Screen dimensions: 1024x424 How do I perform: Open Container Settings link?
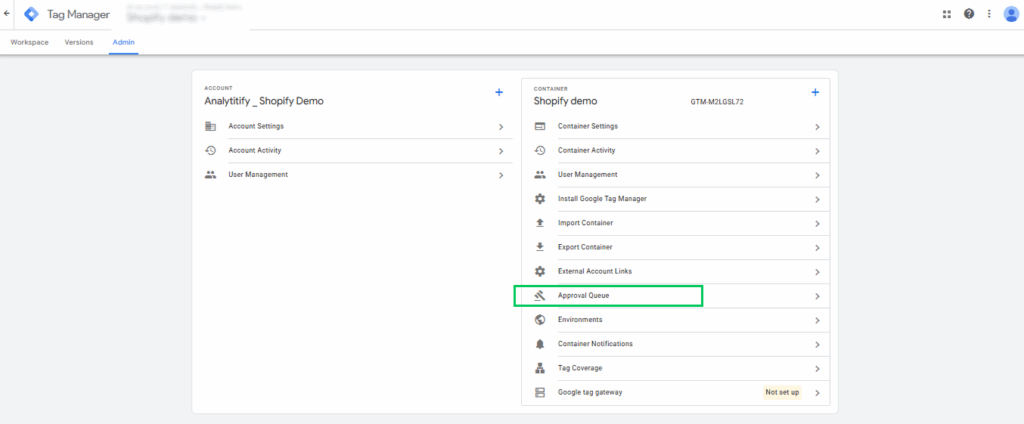point(588,126)
